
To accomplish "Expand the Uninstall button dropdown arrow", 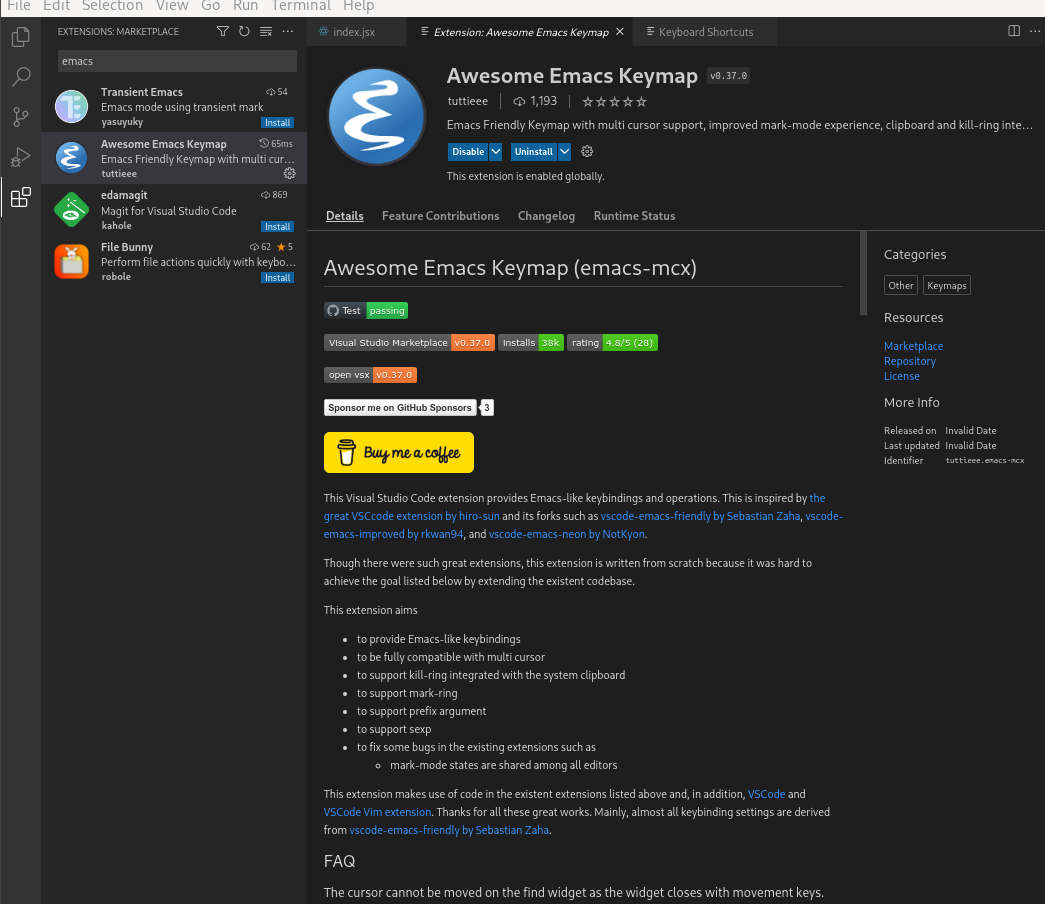I will coord(564,151).
